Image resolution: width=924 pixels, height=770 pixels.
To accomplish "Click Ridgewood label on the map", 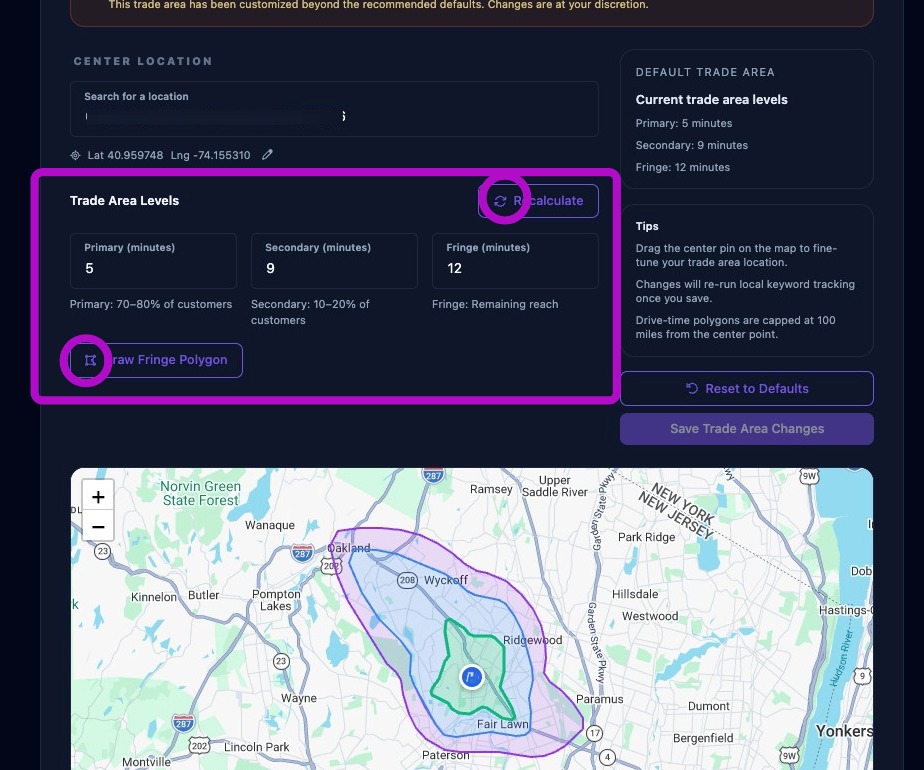I will (532, 640).
